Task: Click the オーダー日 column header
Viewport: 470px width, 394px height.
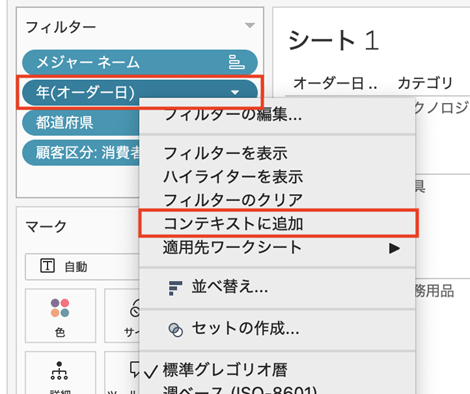Action: (335, 83)
